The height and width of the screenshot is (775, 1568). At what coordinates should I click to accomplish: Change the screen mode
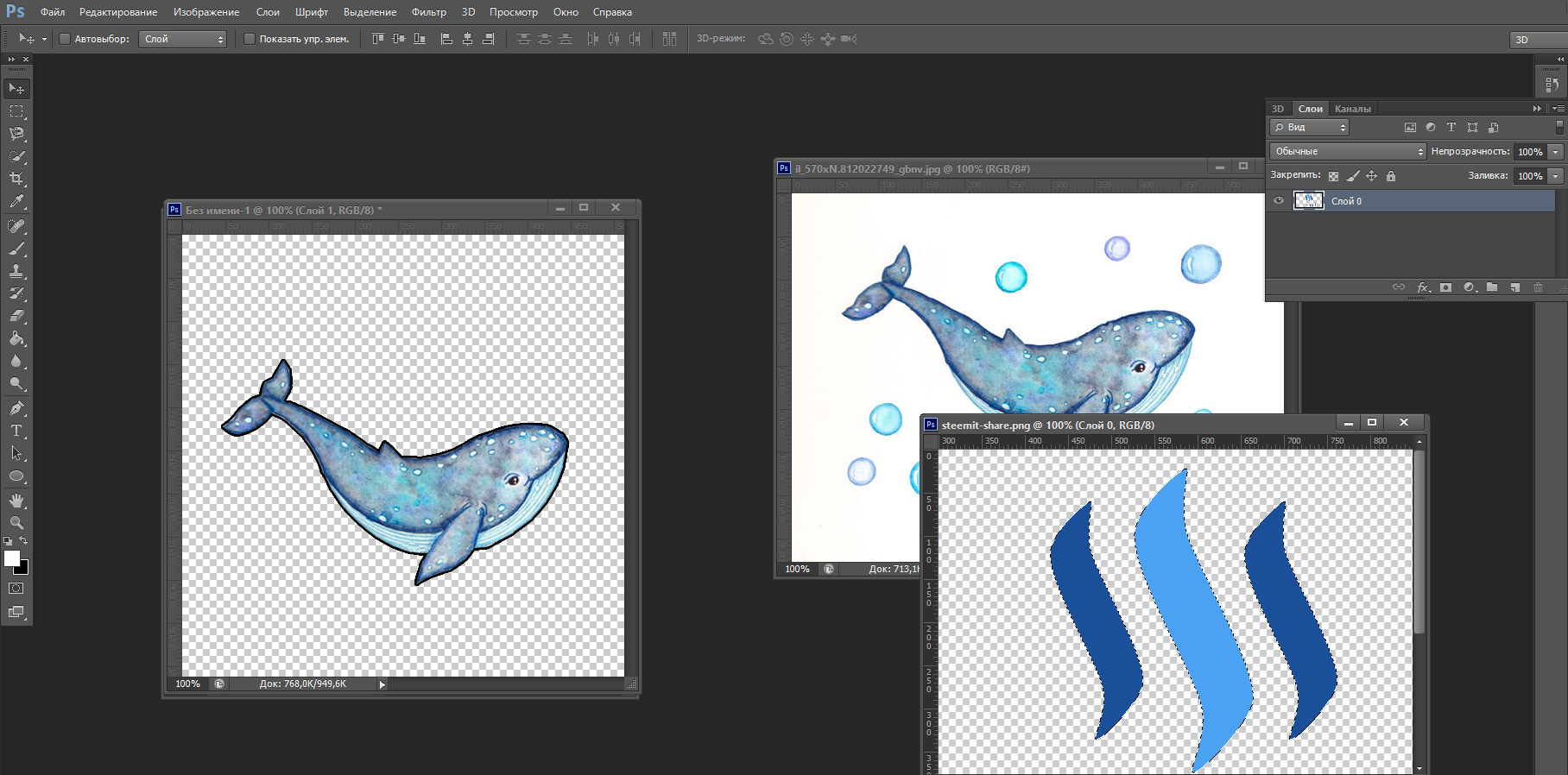point(16,612)
